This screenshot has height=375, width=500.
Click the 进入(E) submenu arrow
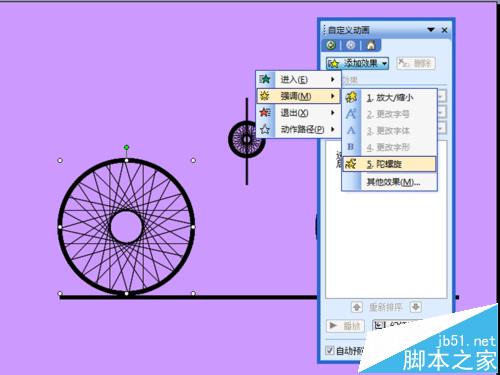pos(332,79)
